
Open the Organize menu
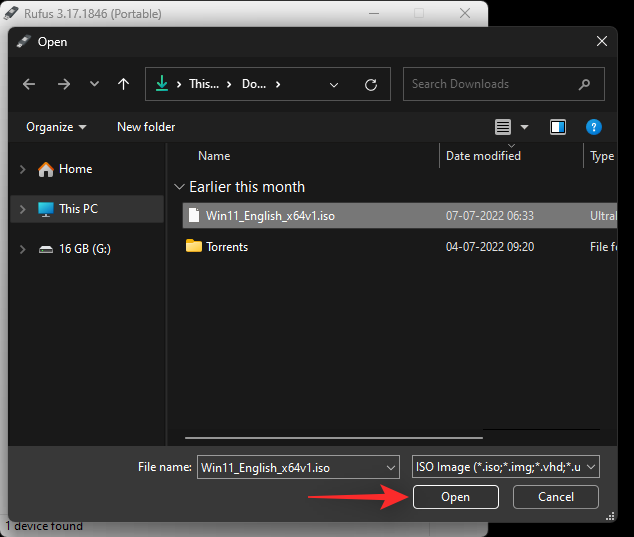[56, 127]
